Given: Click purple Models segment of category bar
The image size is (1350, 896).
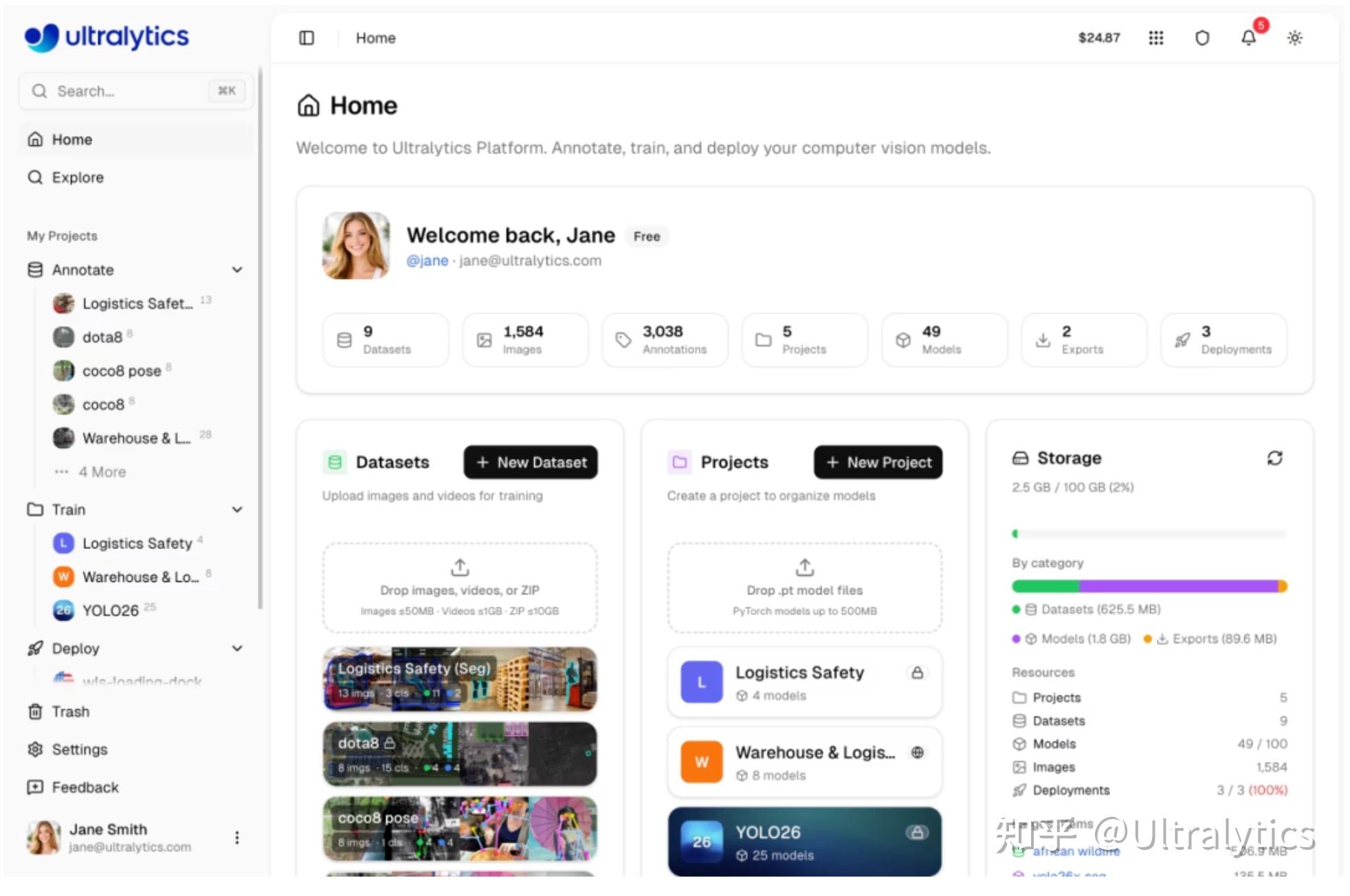Looking at the screenshot, I should pyautogui.click(x=1178, y=586).
